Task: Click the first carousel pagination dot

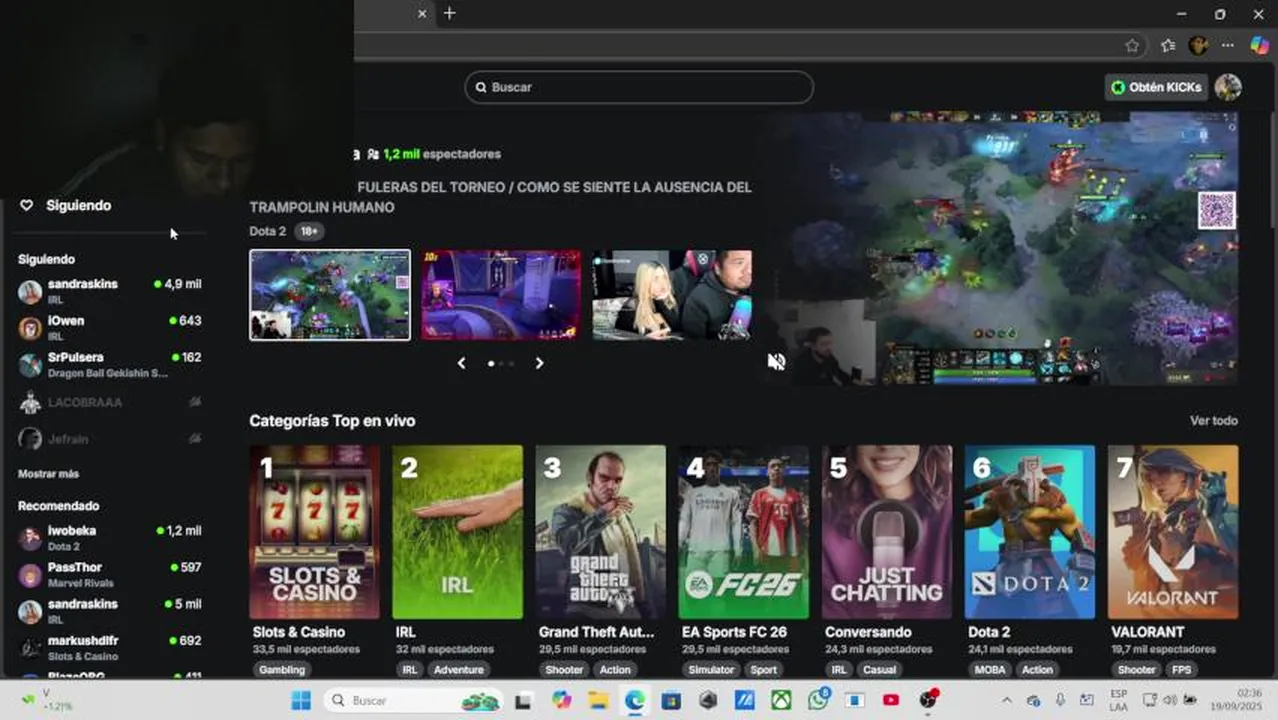Action: [490, 364]
